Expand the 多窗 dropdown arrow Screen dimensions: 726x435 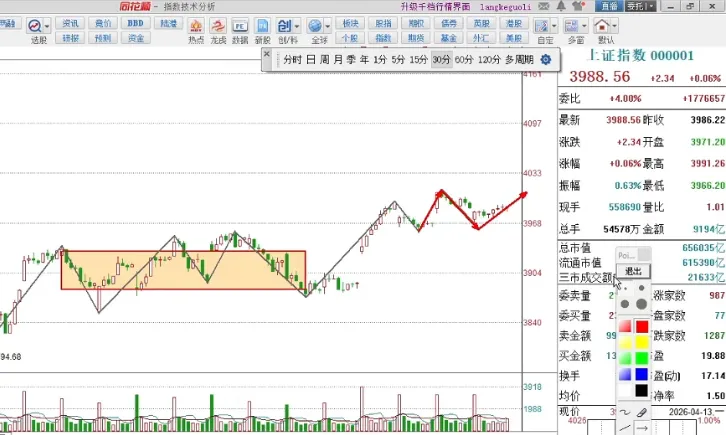tap(584, 26)
